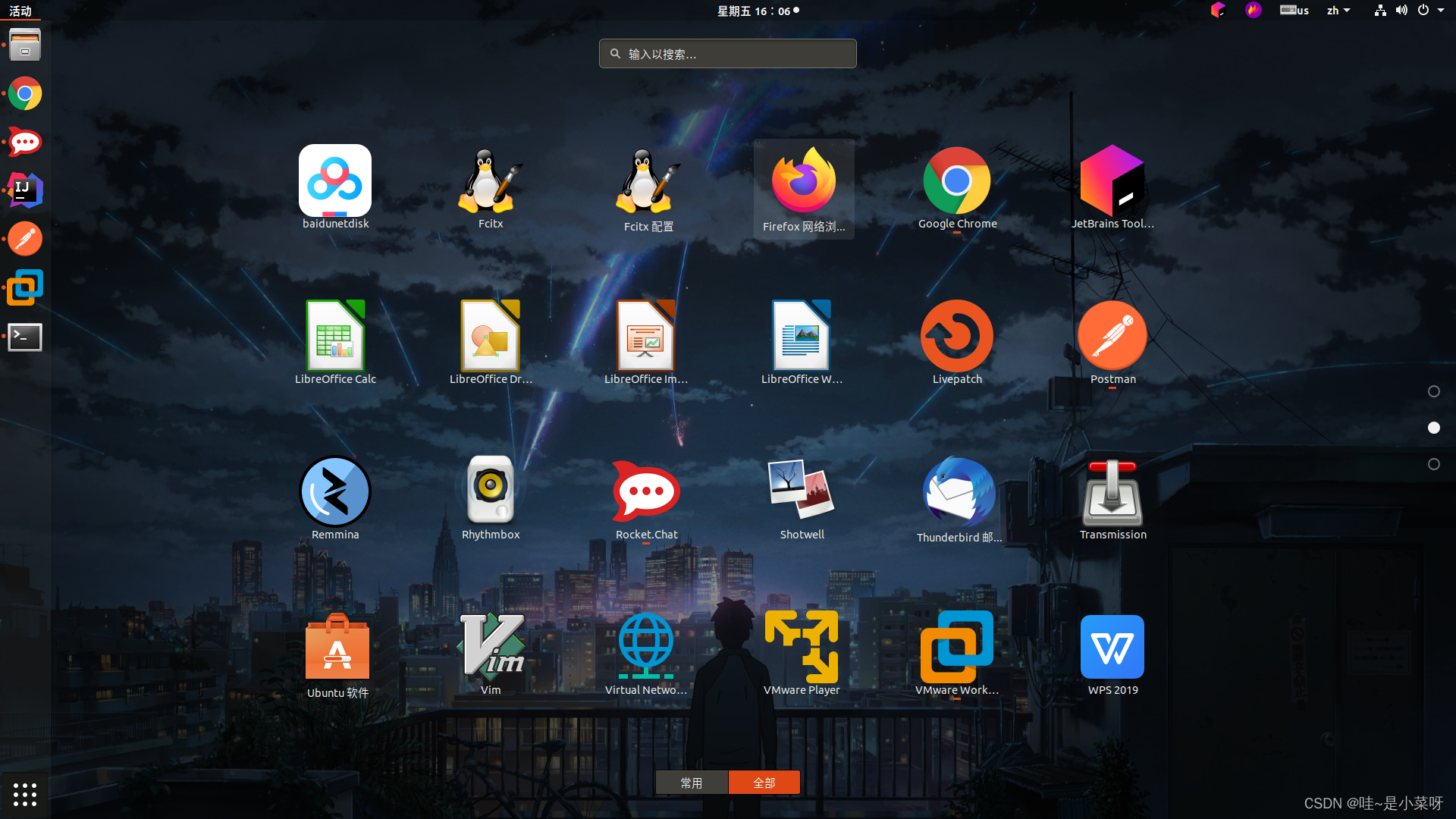Launch WPS 2019 office suite
The image size is (1456, 819).
[x=1112, y=648]
